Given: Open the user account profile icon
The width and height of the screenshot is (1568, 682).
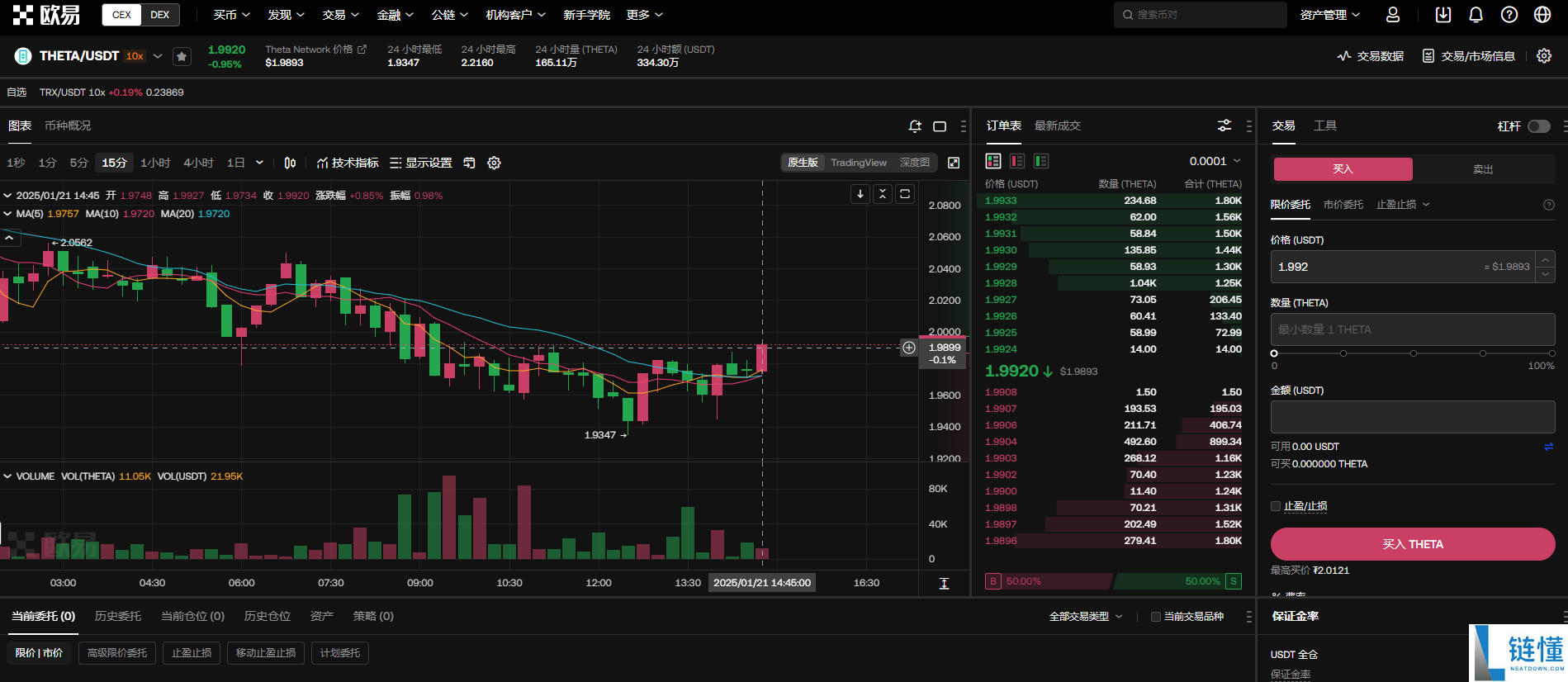Looking at the screenshot, I should click(1393, 15).
